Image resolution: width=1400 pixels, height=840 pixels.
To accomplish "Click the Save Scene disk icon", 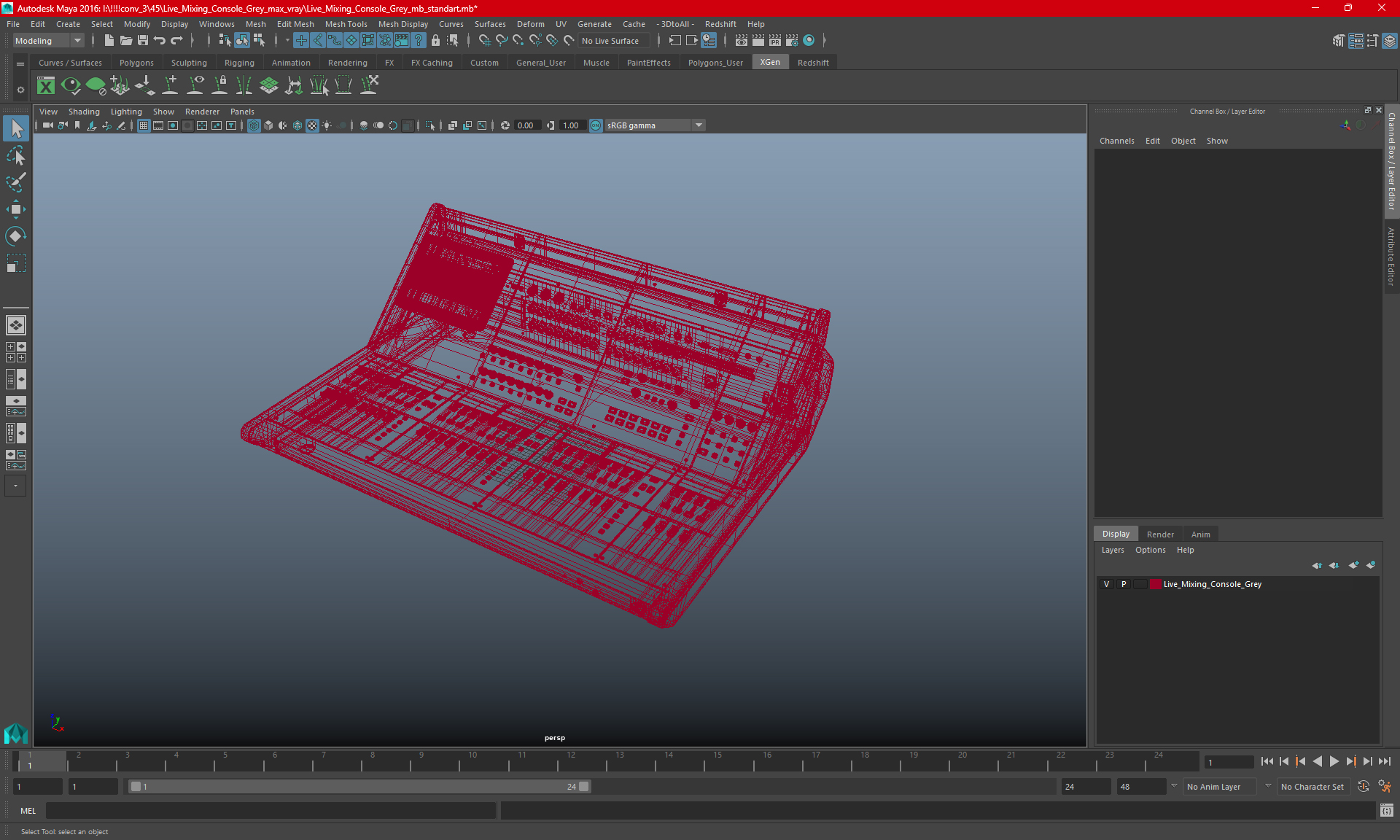I will (143, 41).
